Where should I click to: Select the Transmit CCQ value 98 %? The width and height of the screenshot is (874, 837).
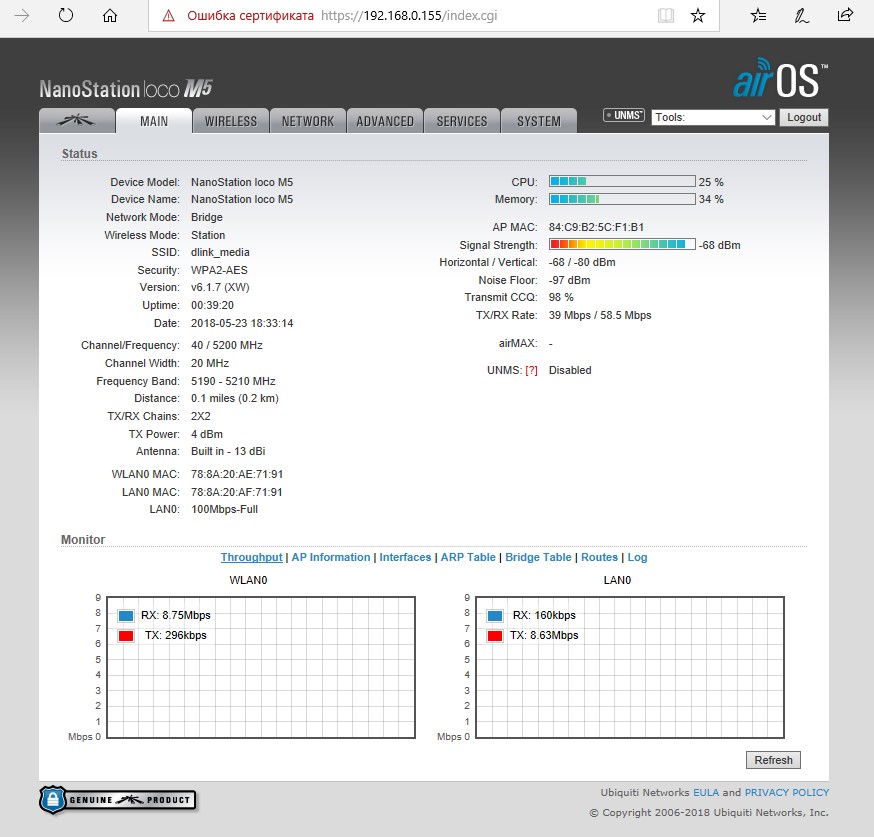pos(561,298)
